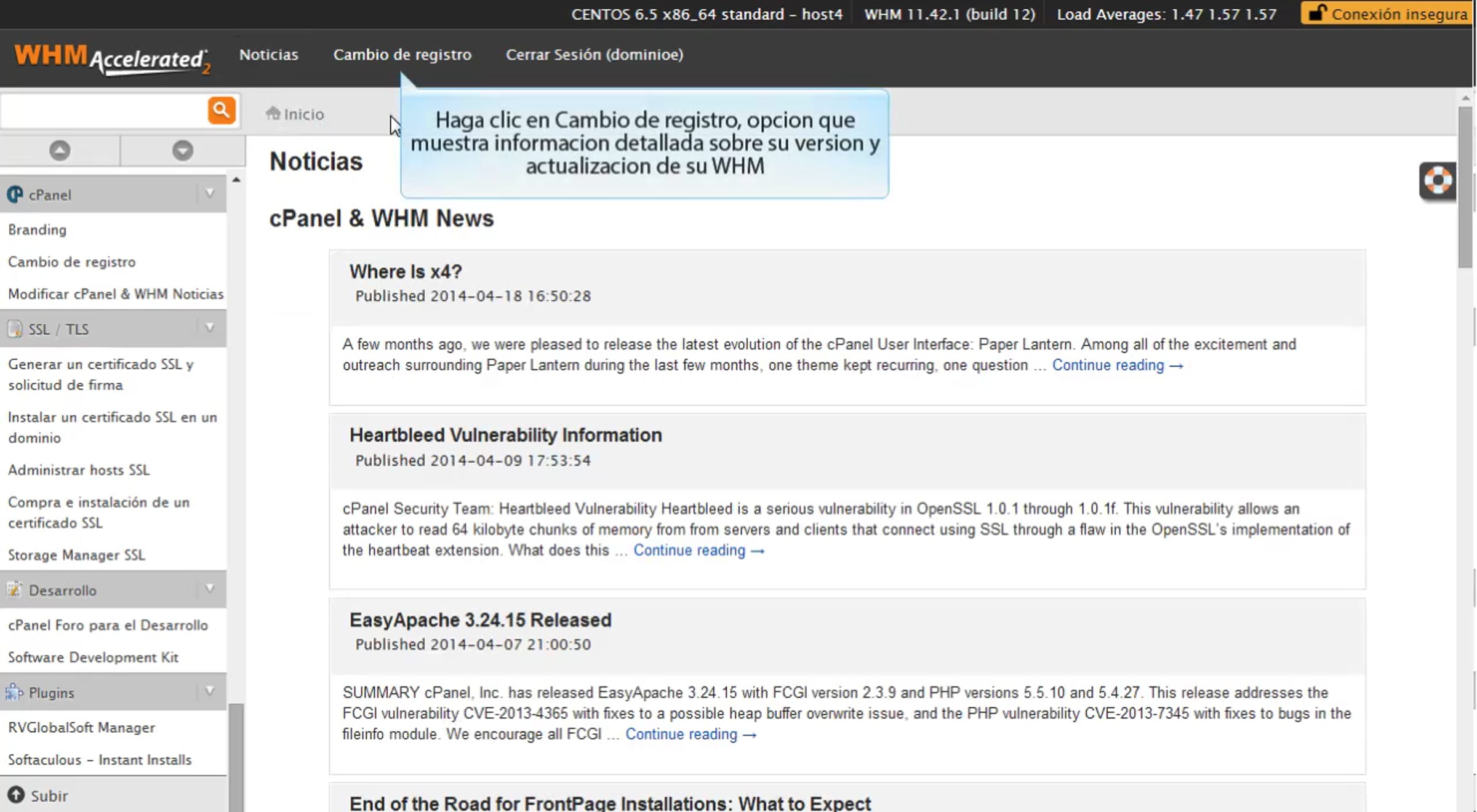Open Softaculous - Instant Installs
This screenshot has width=1477, height=812.
[100, 760]
